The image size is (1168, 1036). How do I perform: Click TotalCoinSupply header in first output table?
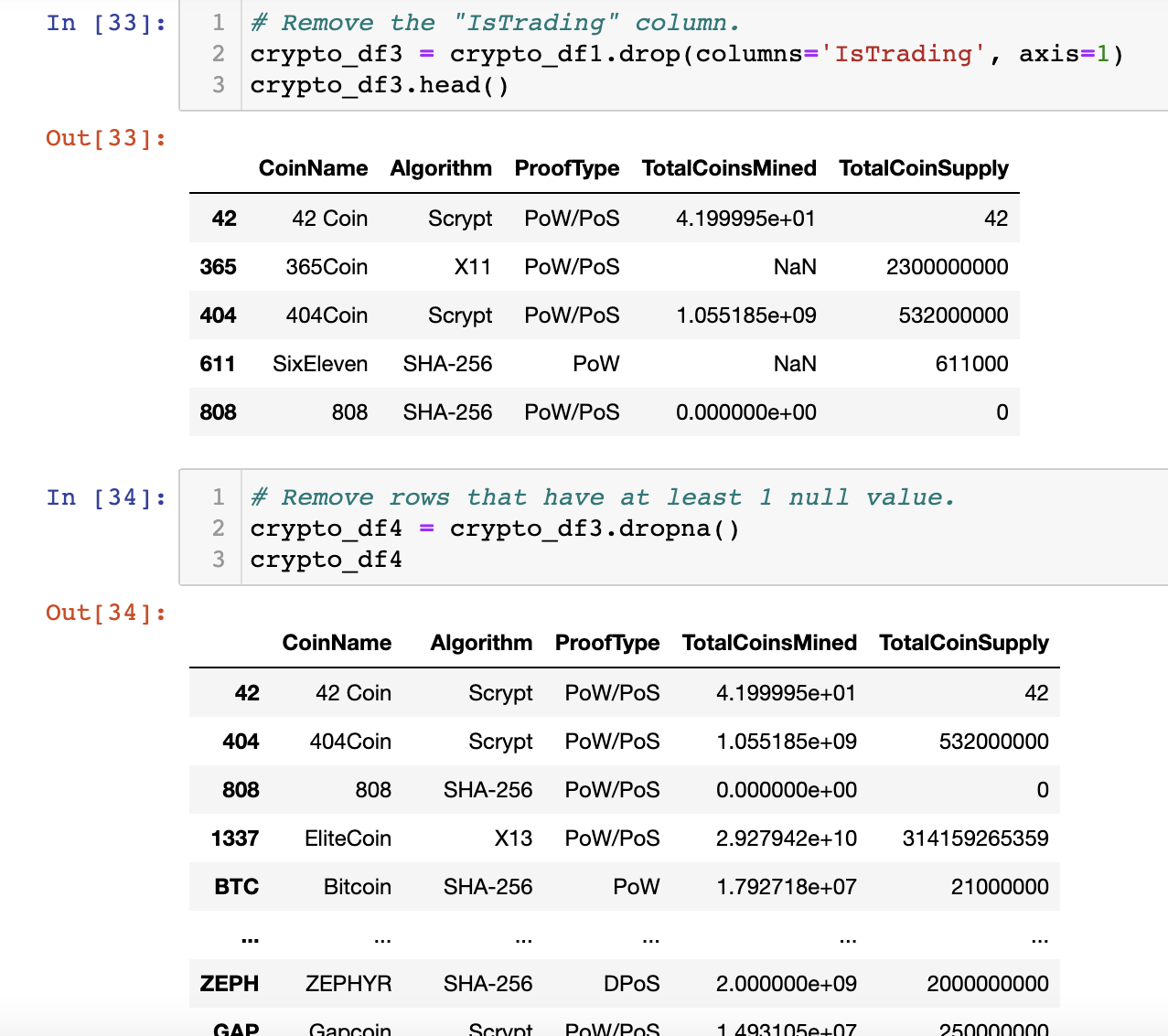click(x=924, y=168)
